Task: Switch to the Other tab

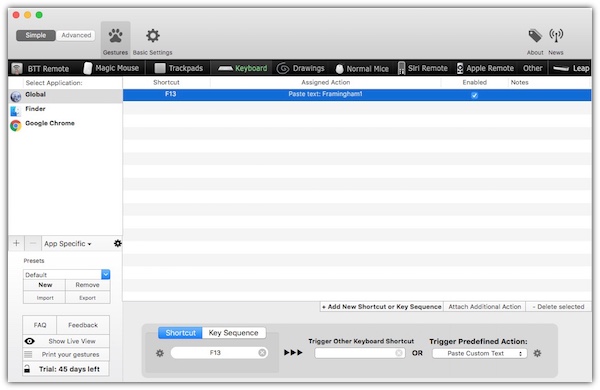Action: [x=533, y=68]
